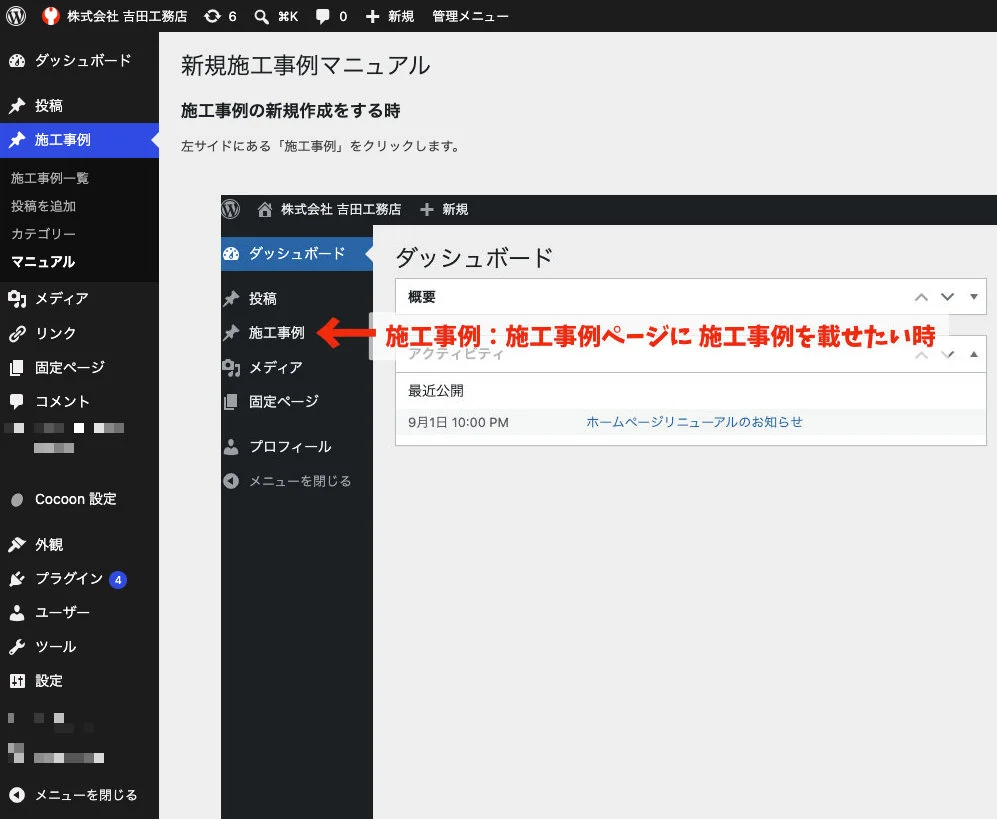Click the pin icon beside 施工事例
Viewport: 997px width, 819px height.
(x=17, y=140)
